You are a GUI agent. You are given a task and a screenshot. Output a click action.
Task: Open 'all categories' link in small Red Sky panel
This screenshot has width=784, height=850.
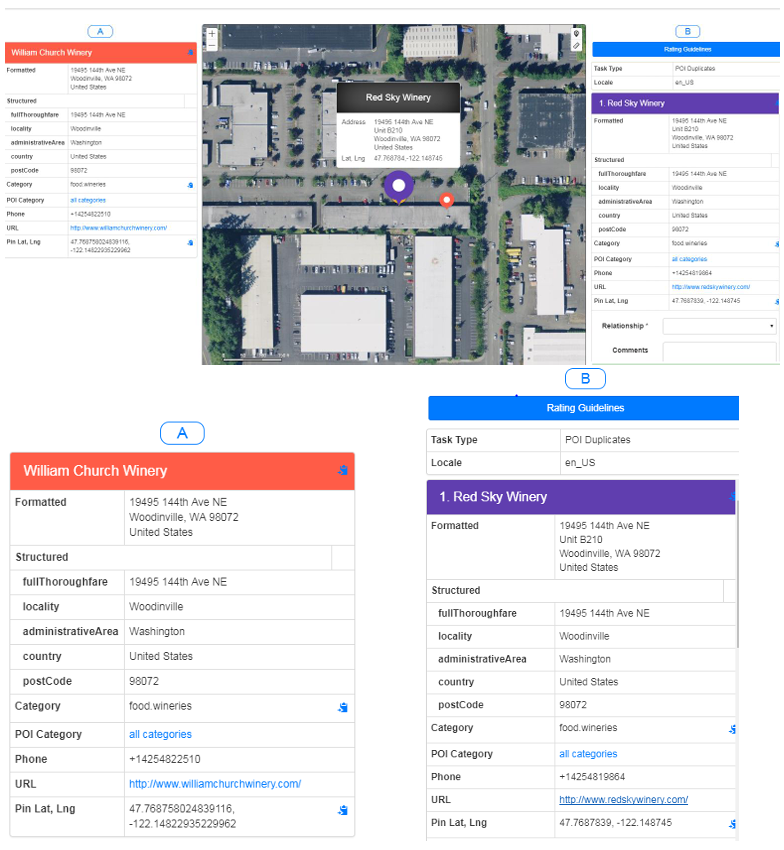point(689,259)
